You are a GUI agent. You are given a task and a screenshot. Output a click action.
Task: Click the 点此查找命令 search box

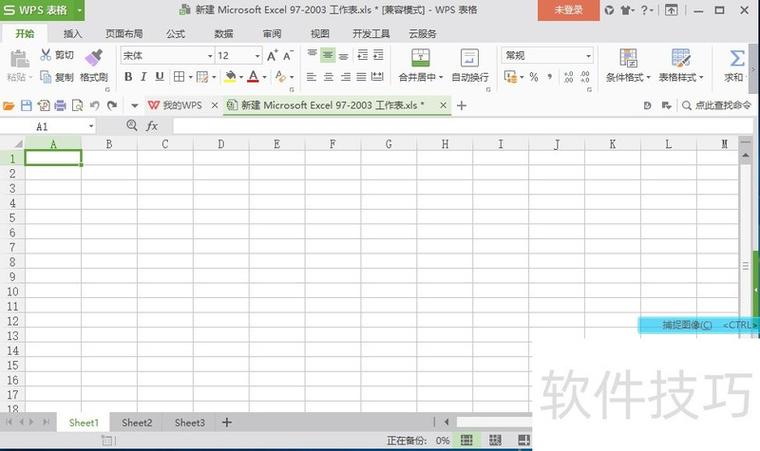pyautogui.click(x=717, y=105)
